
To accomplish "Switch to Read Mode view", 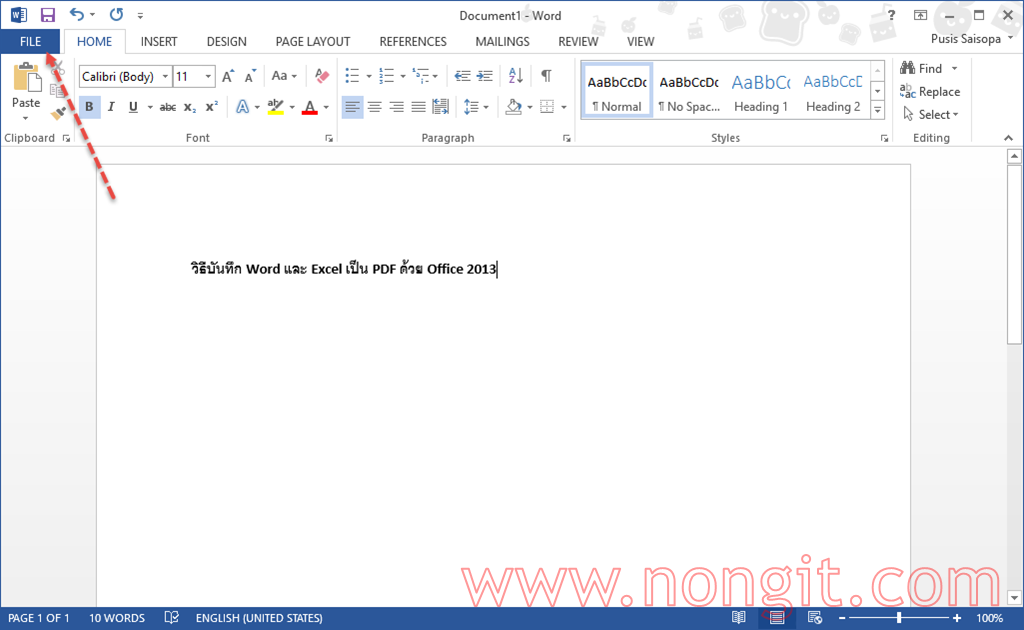I will click(x=739, y=618).
